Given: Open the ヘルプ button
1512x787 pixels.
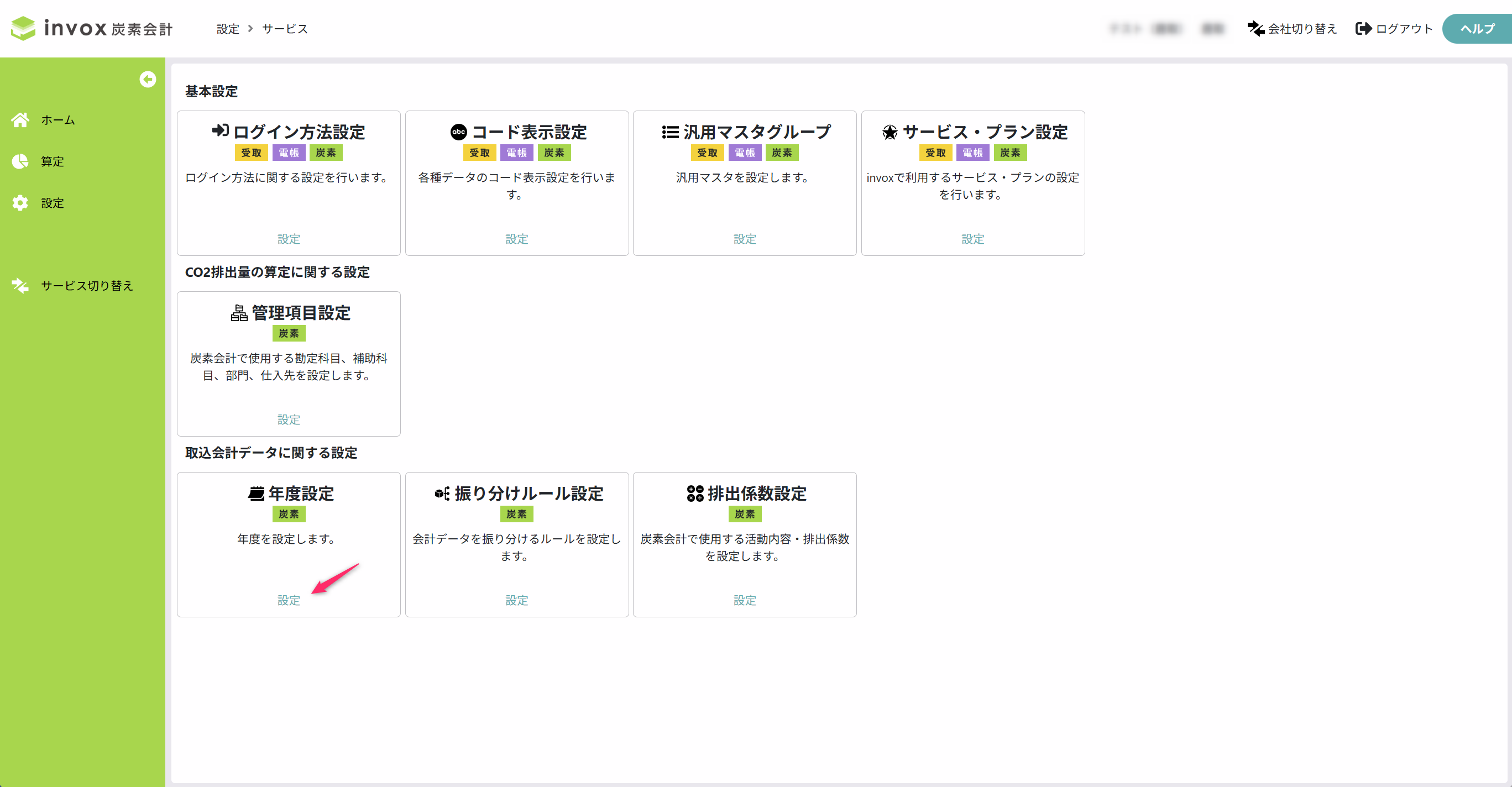Looking at the screenshot, I should (1477, 28).
